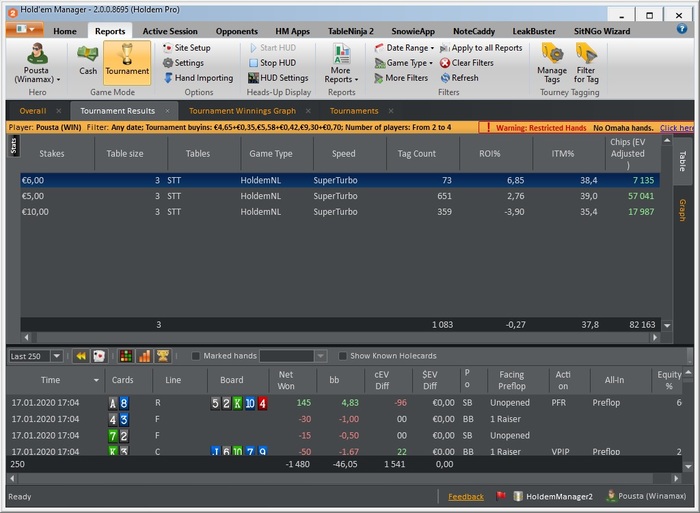The width and height of the screenshot is (700, 513).
Task: Click Filter for Tag
Action: coord(586,63)
